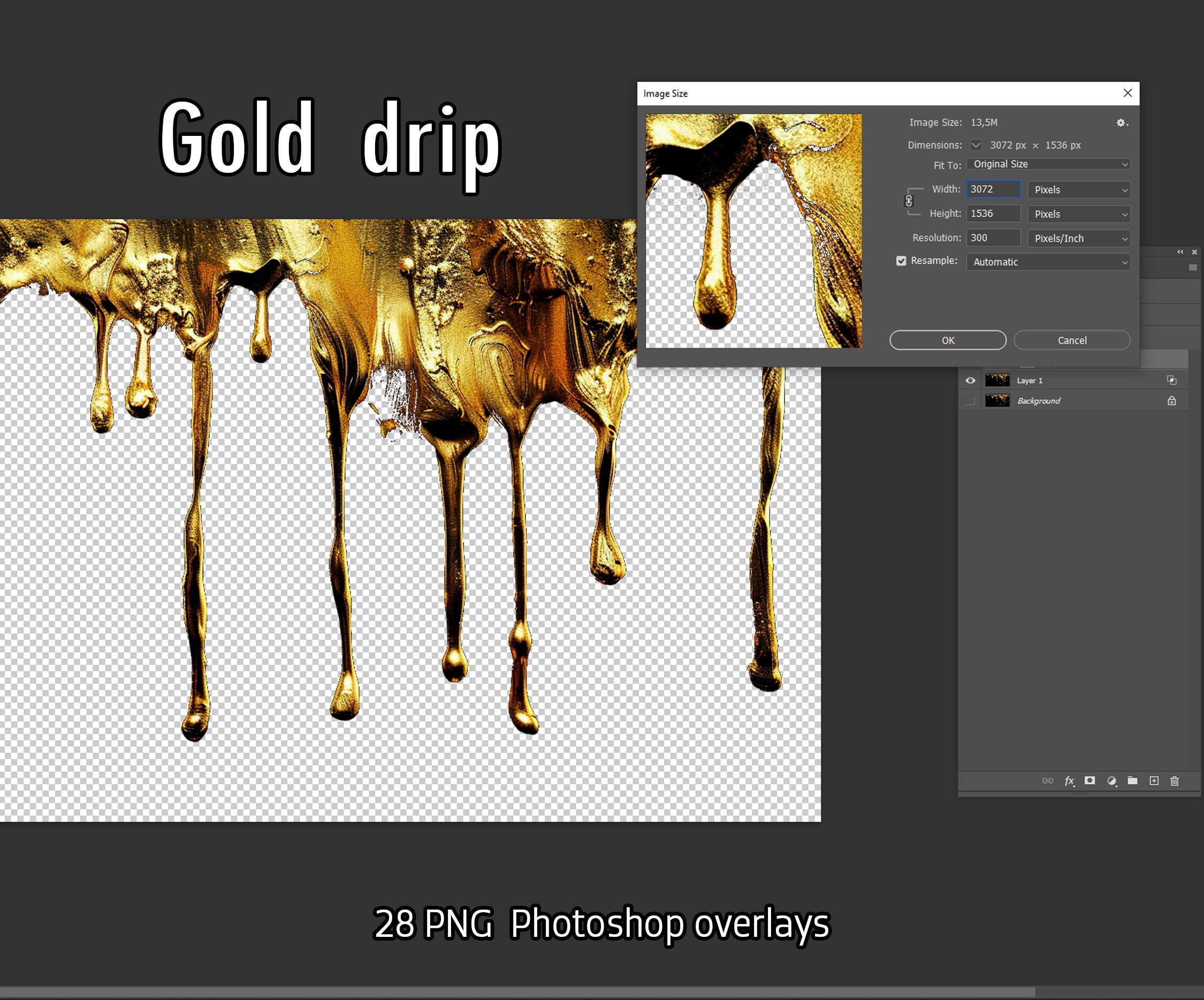The height and width of the screenshot is (1000, 1204).
Task: Click the delete layer trash icon
Action: tap(1175, 781)
